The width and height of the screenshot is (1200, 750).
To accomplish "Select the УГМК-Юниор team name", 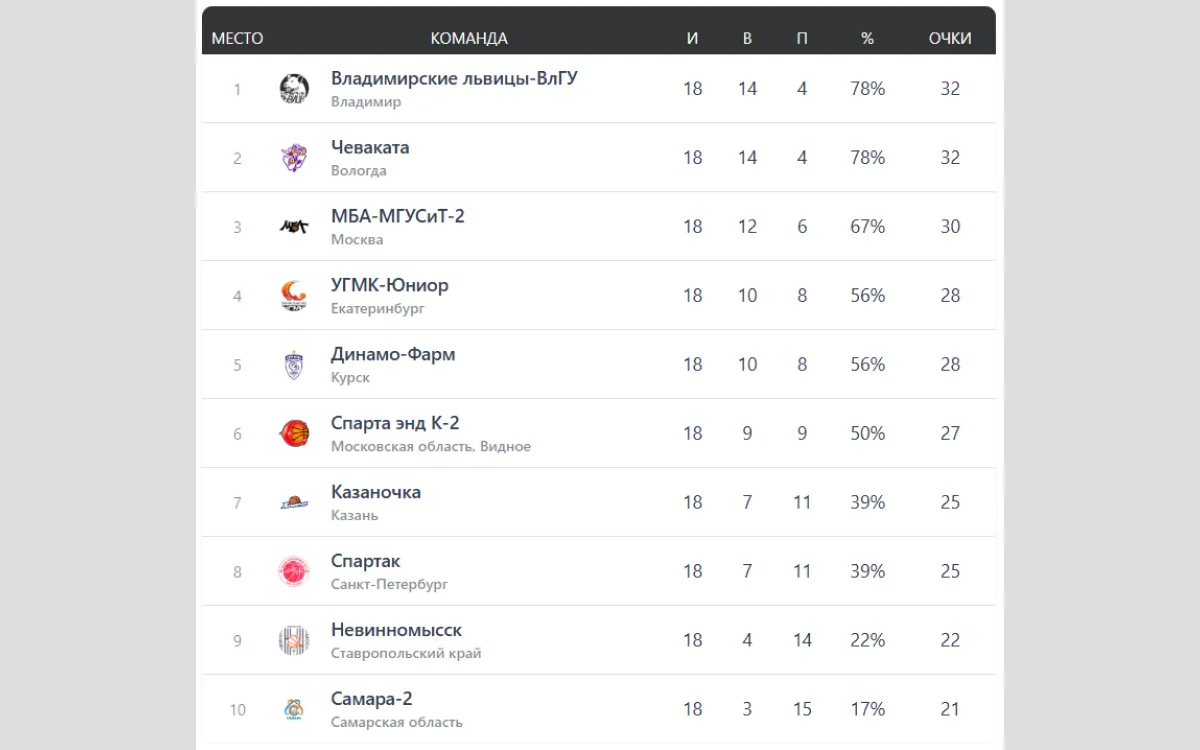I will [390, 286].
